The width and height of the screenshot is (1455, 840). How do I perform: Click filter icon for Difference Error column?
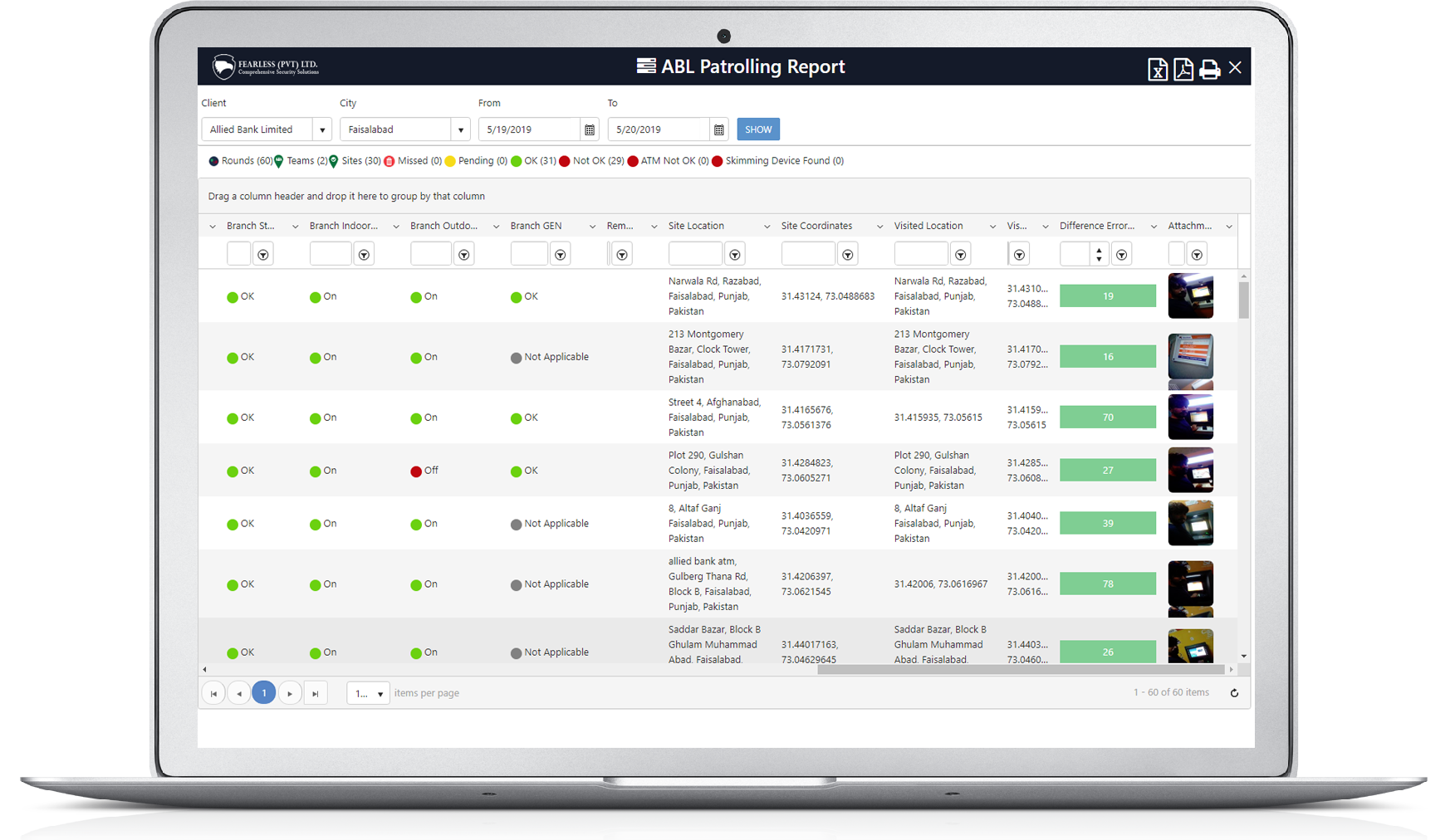[1122, 255]
